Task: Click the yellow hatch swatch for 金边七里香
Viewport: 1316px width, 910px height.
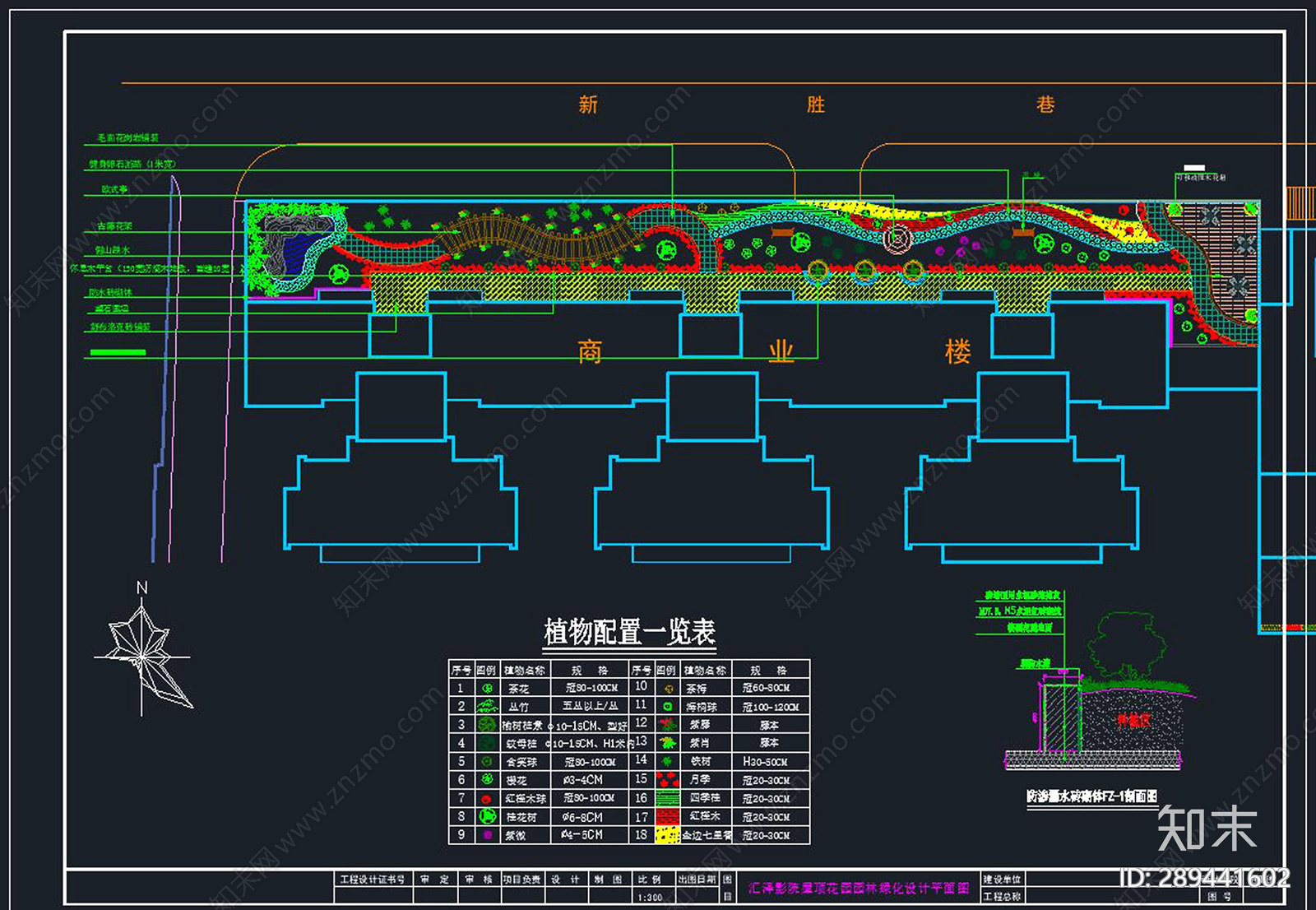Action: pyautogui.click(x=667, y=835)
